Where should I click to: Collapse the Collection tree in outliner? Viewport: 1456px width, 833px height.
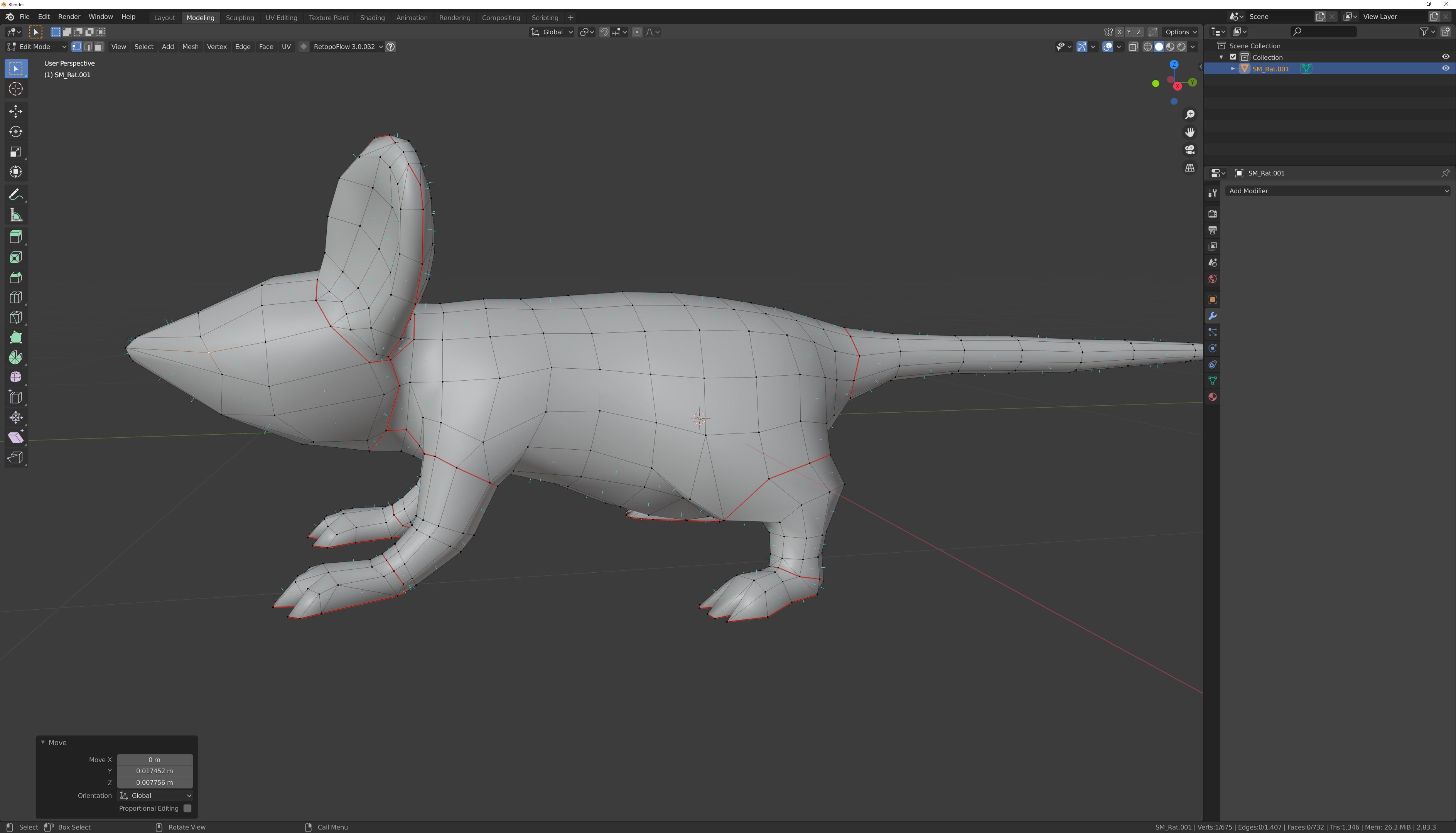click(x=1221, y=57)
